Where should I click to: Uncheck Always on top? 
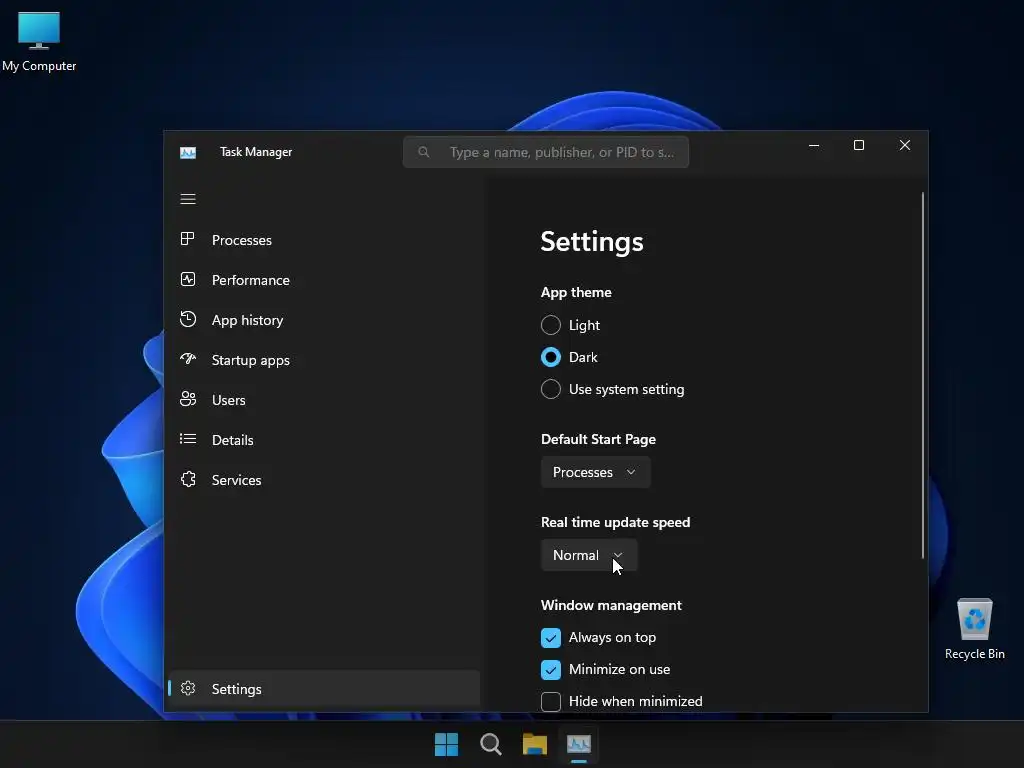click(551, 637)
